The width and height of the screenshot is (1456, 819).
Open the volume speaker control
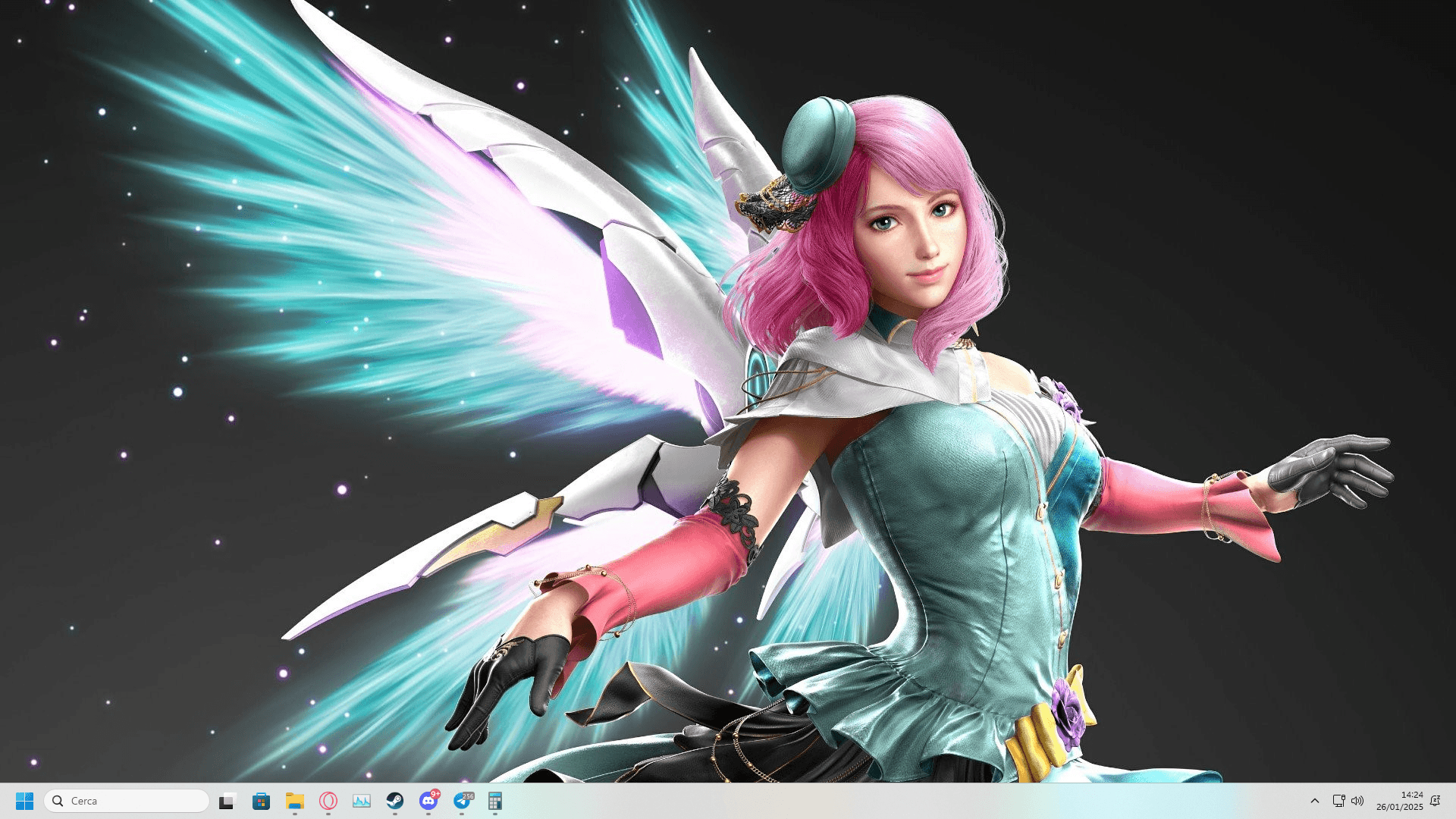click(1357, 801)
